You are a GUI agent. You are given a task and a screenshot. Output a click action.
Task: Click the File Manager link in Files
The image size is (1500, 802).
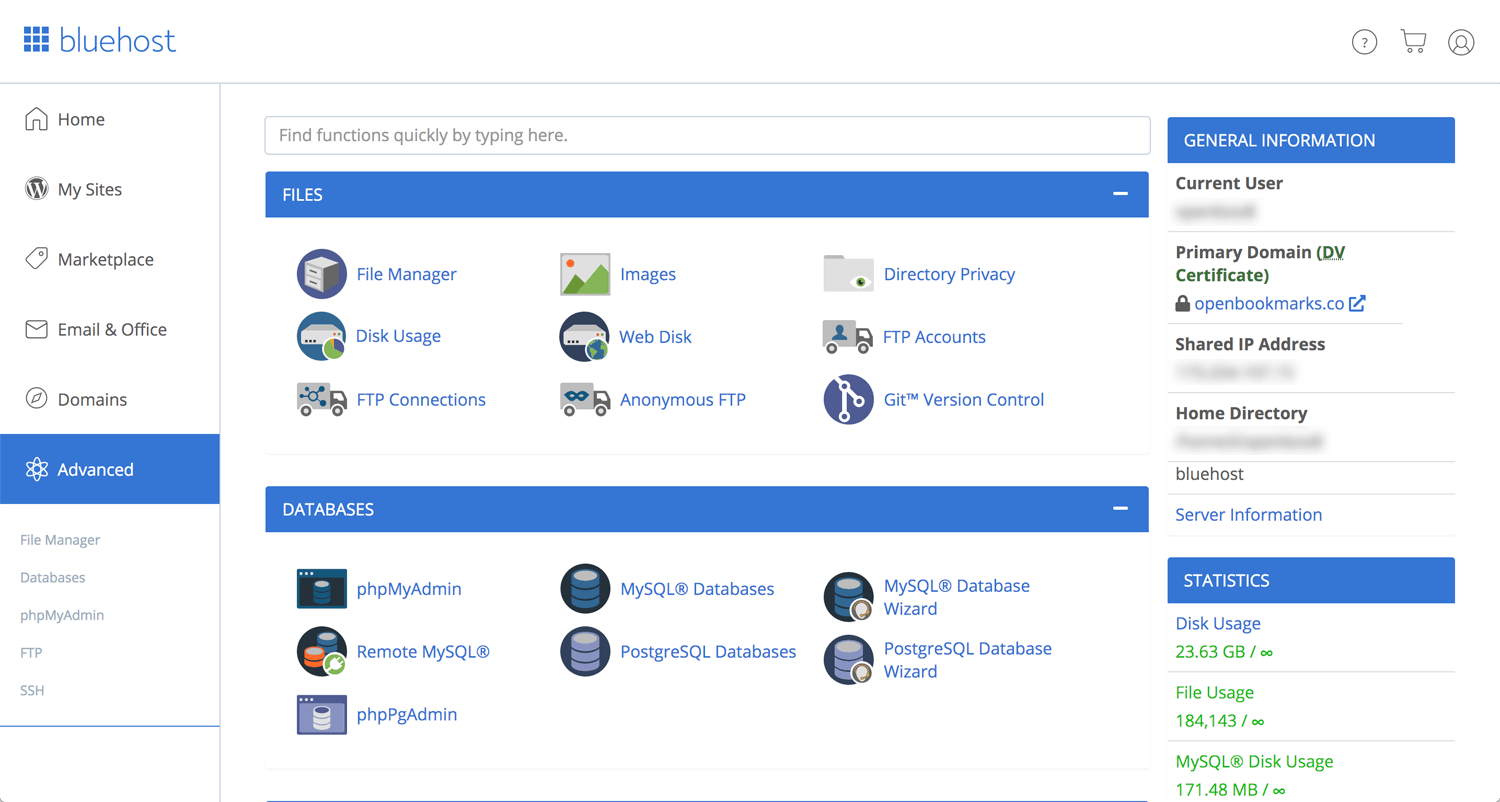click(406, 274)
